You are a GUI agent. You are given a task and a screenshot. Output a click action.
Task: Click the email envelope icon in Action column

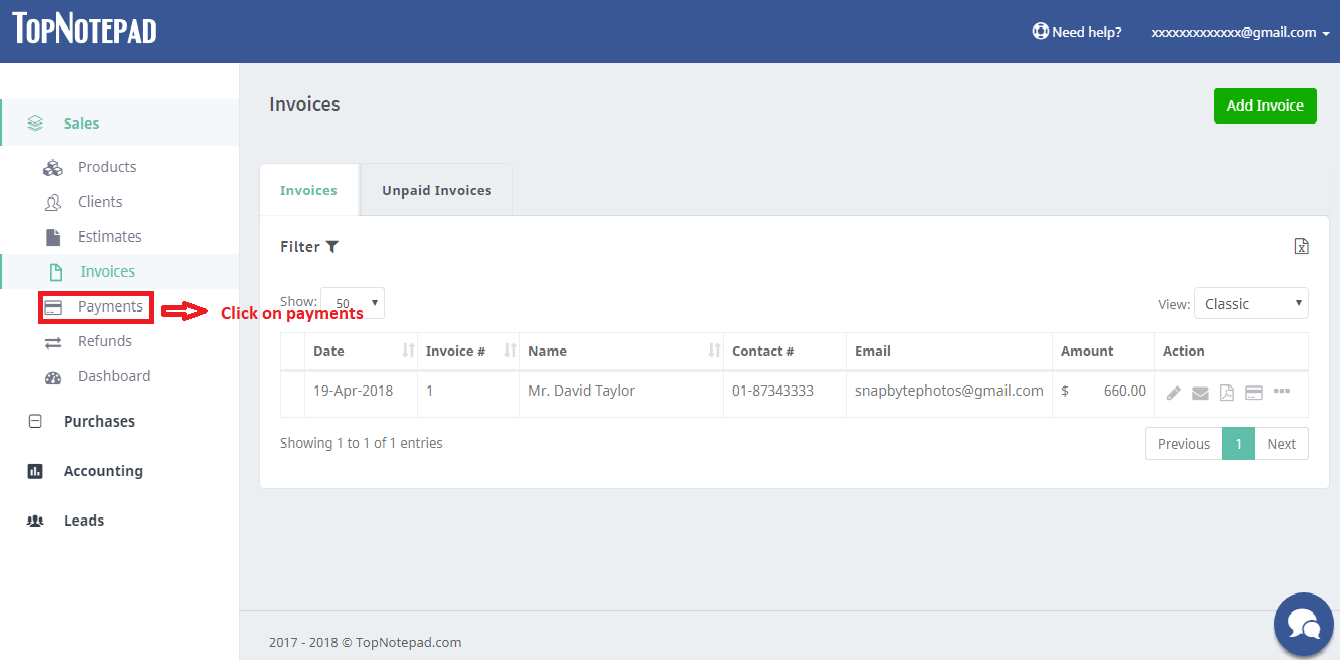[x=1200, y=393]
